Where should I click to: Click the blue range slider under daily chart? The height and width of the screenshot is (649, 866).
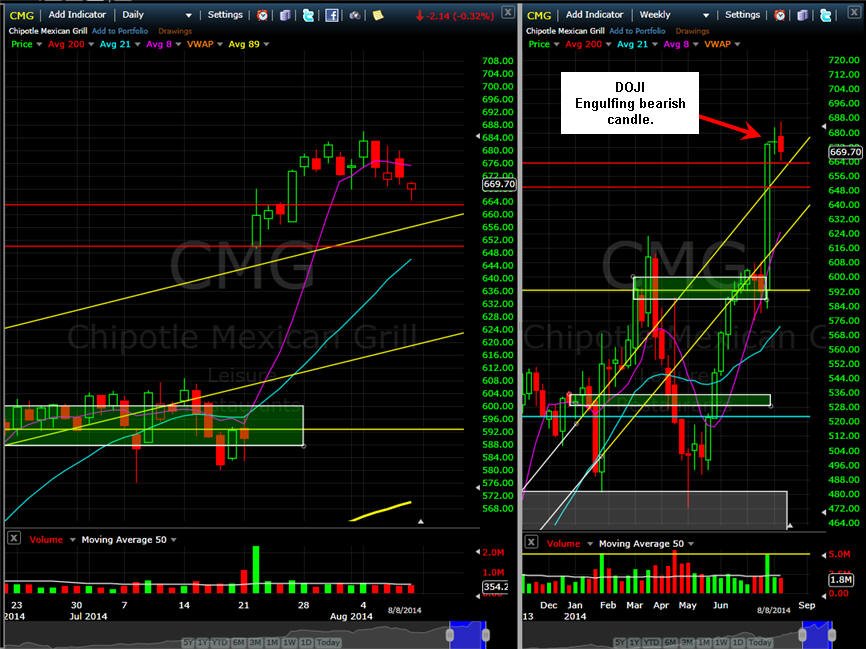point(468,634)
